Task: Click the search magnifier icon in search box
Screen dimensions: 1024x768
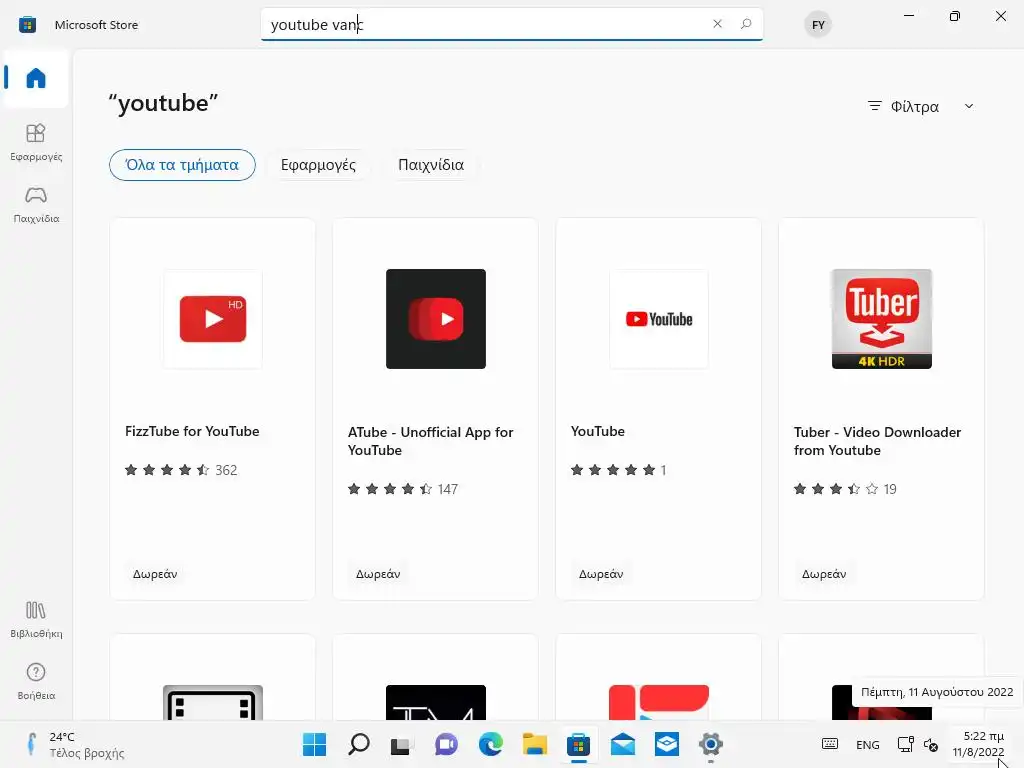Action: point(746,24)
